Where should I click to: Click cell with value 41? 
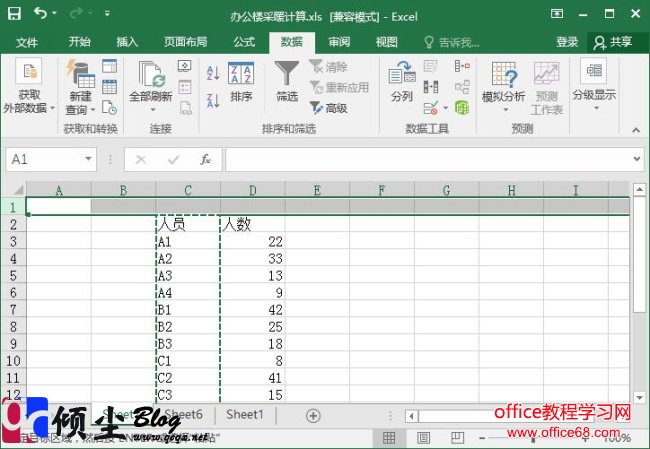tap(252, 378)
